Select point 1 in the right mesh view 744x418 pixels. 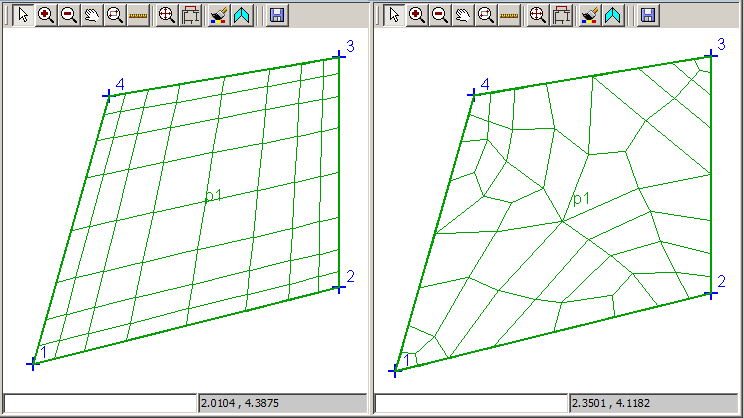point(395,370)
